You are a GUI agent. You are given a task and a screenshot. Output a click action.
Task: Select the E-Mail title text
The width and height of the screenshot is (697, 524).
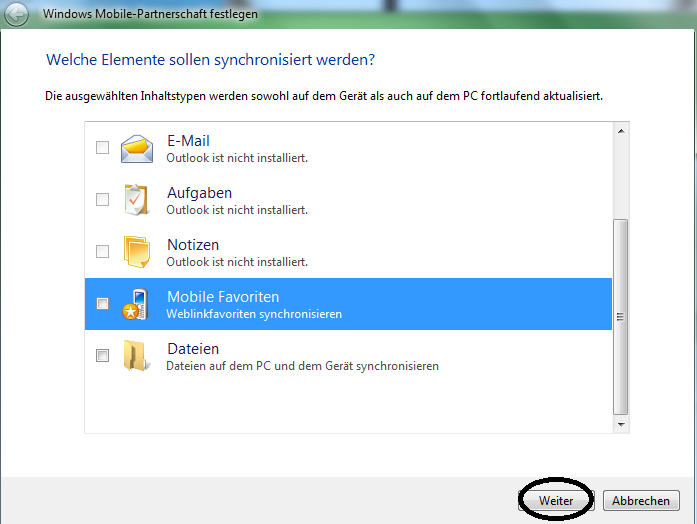pyautogui.click(x=188, y=141)
